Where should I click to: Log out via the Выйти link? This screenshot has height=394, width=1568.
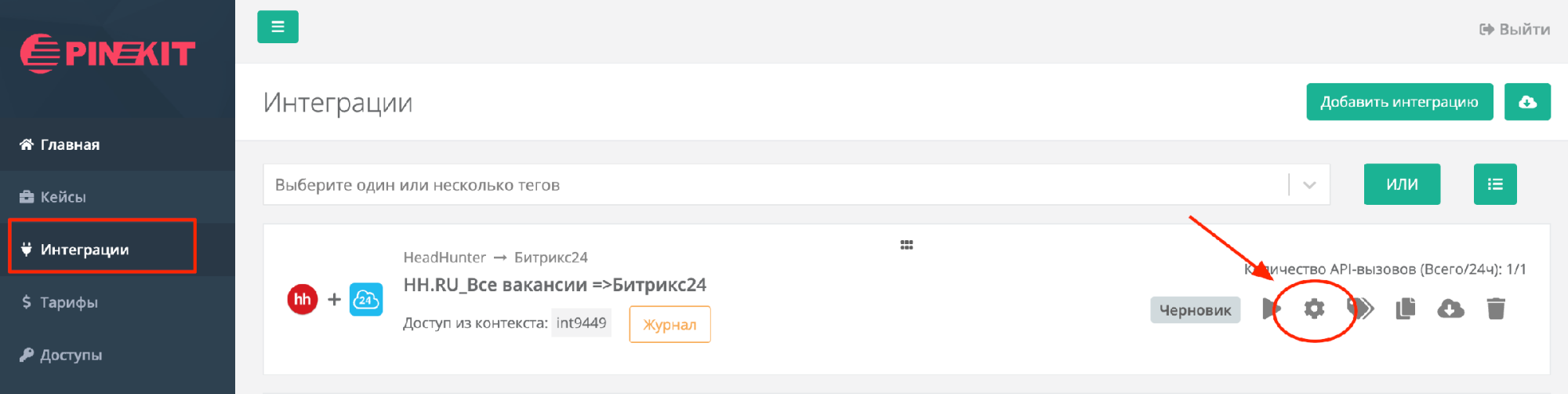tap(1515, 30)
